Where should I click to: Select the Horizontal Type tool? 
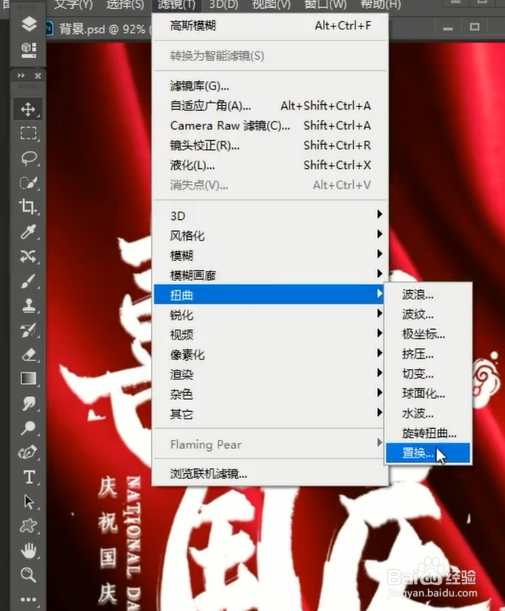point(28,477)
